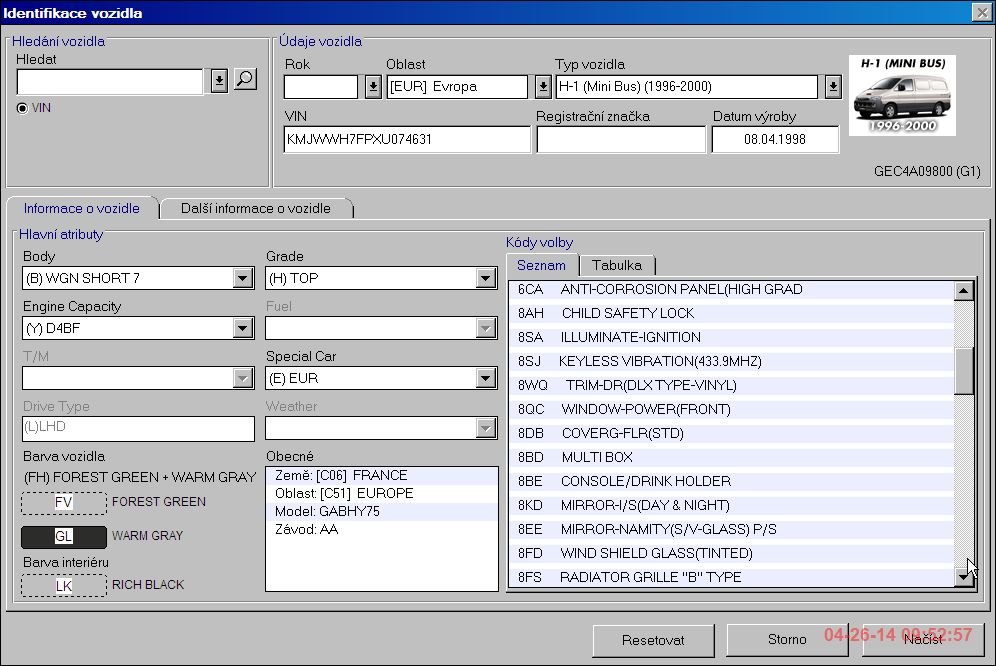The height and width of the screenshot is (666, 996).
Task: Expand the Engine Capacity dropdown
Action: click(x=243, y=328)
